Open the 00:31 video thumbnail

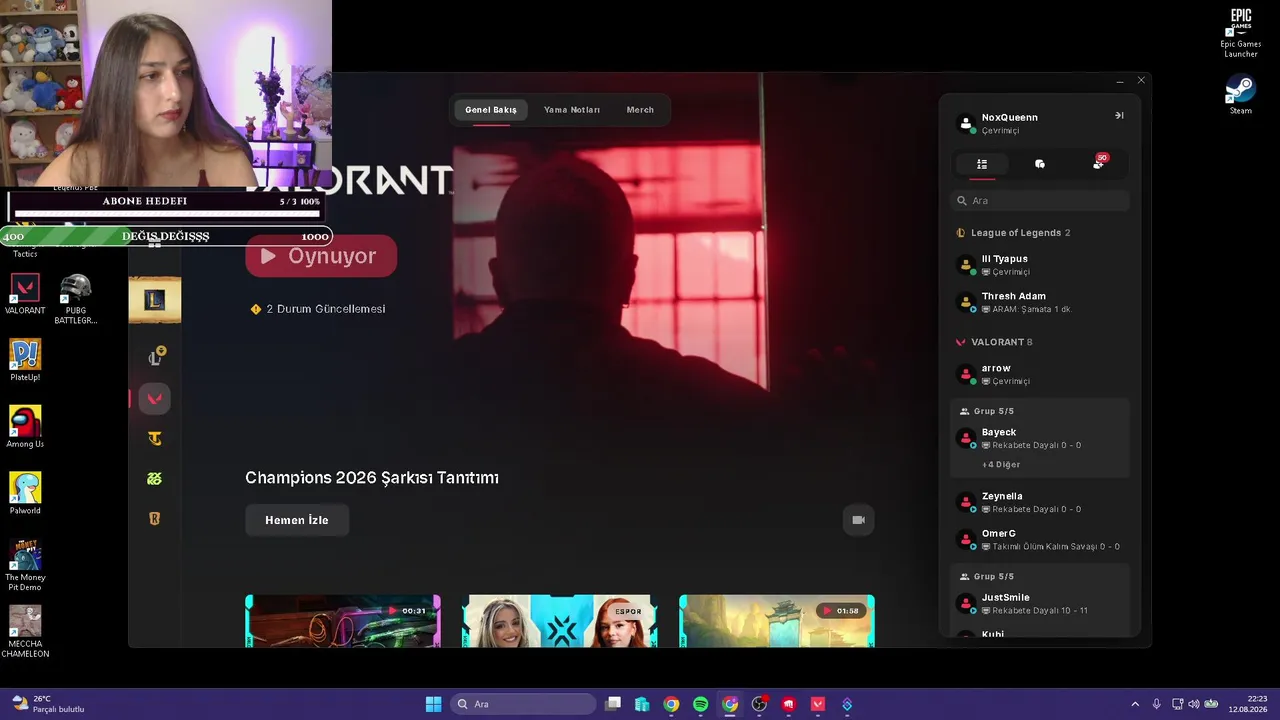(343, 621)
